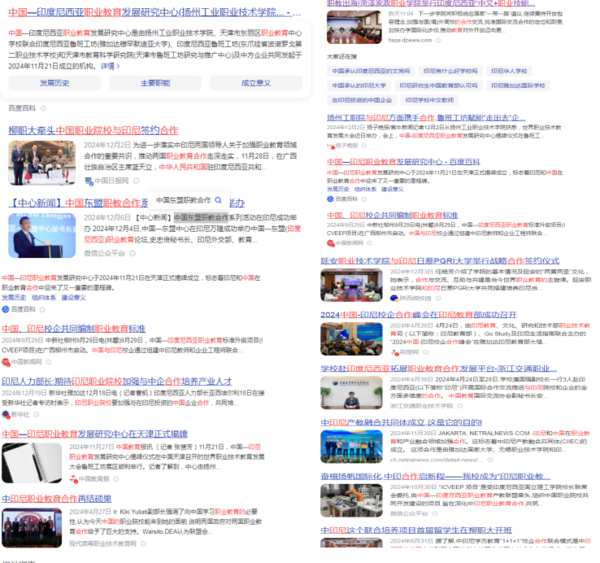Click the red 中国新闻网 icon in left column
The image size is (600, 563).
tap(5, 361)
